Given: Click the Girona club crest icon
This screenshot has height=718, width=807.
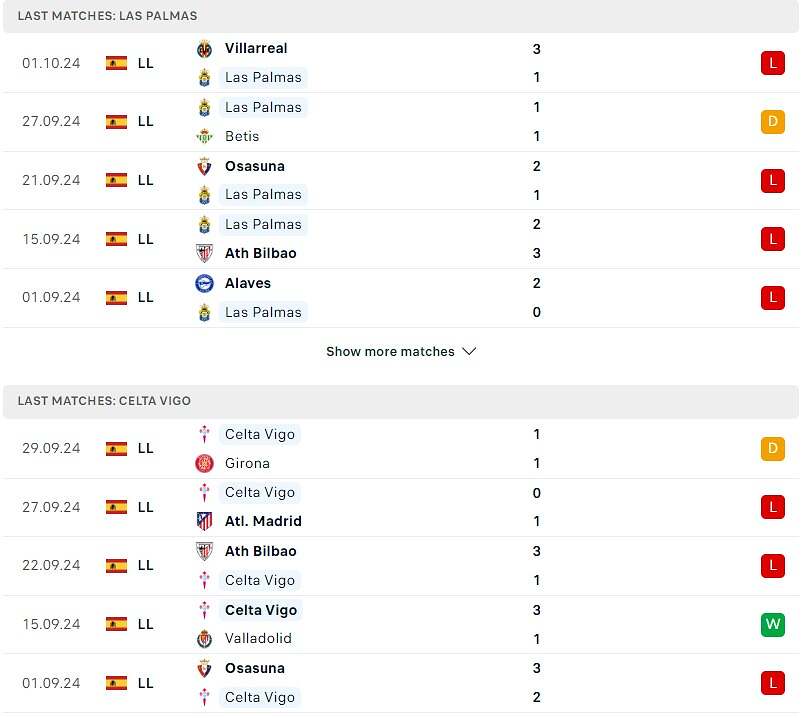Looking at the screenshot, I should (x=206, y=466).
